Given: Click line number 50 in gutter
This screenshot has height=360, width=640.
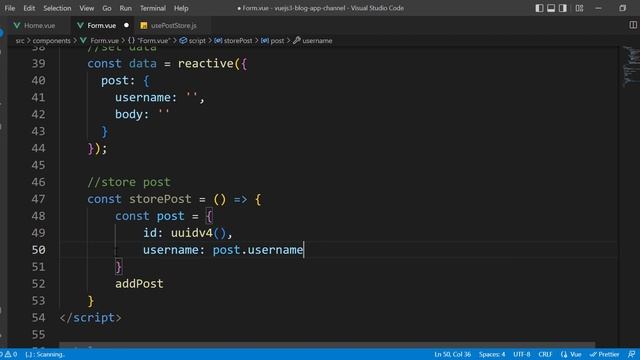Looking at the screenshot, I should pos(38,250).
